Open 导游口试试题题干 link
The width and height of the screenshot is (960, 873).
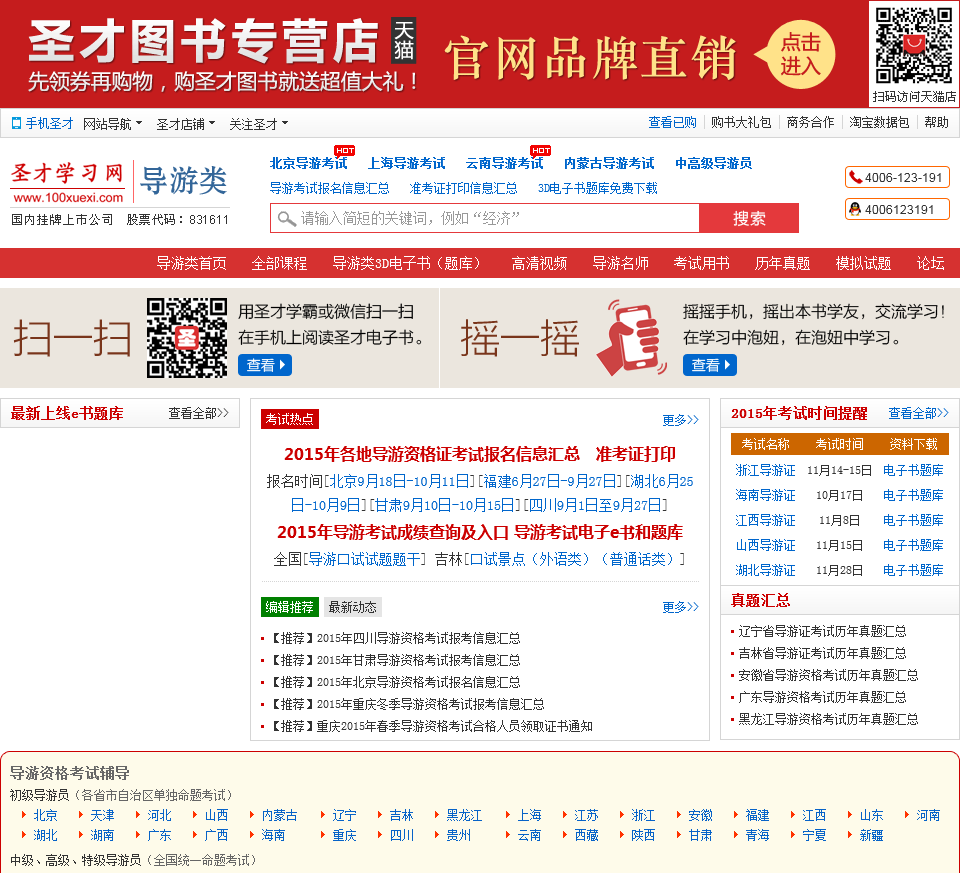pyautogui.click(x=364, y=559)
